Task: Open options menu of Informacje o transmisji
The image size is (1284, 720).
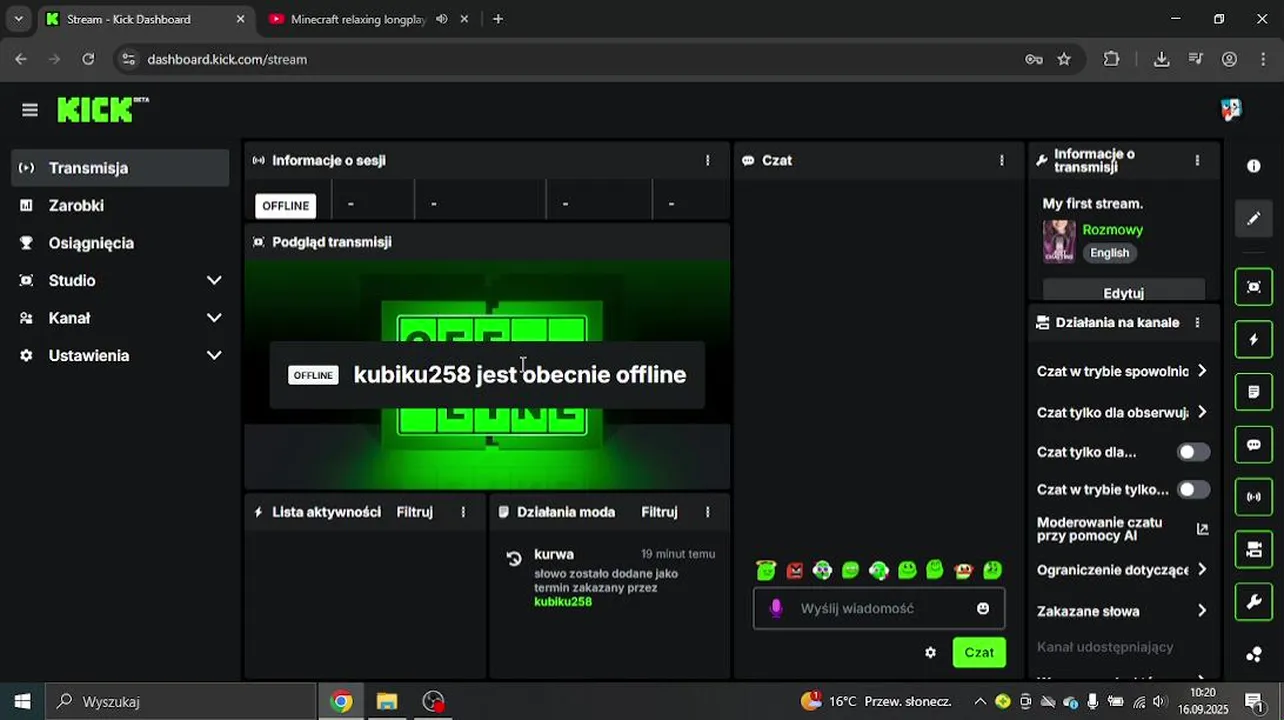Action: (x=1197, y=160)
